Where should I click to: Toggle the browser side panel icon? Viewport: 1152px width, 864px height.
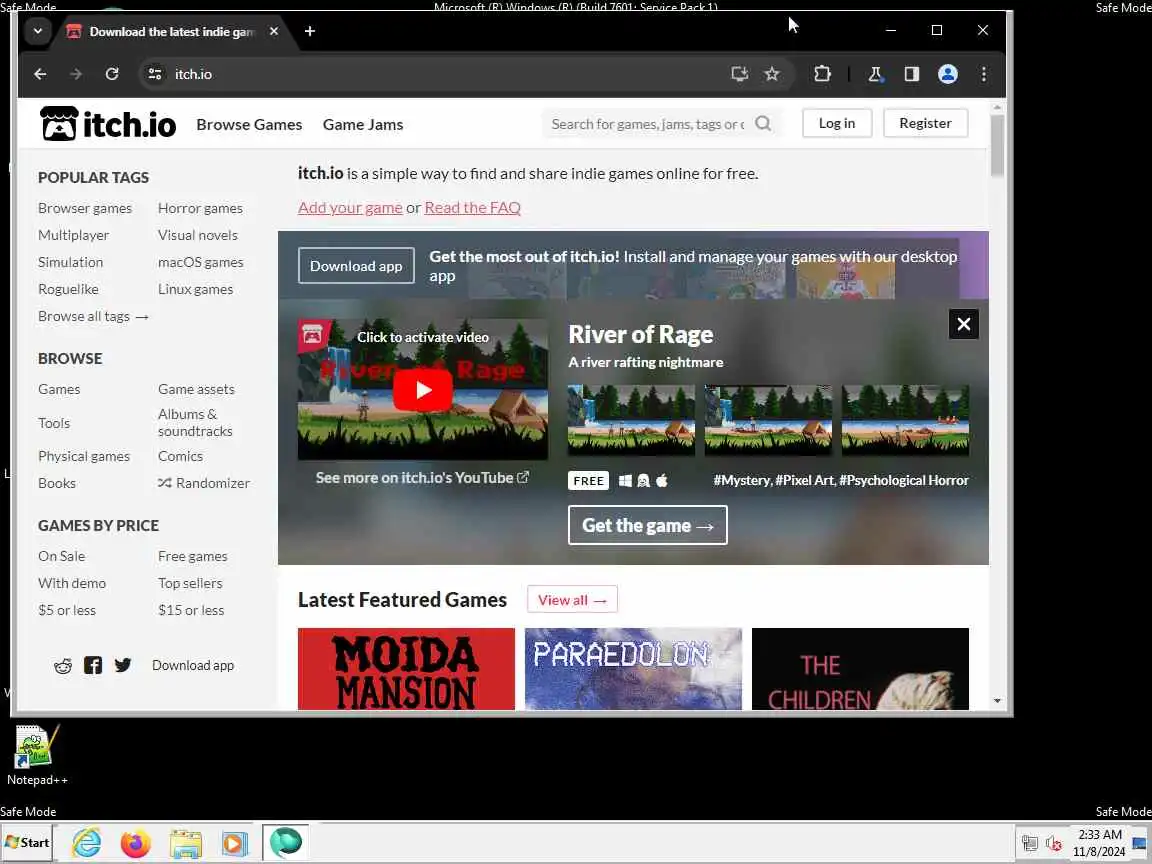[912, 73]
